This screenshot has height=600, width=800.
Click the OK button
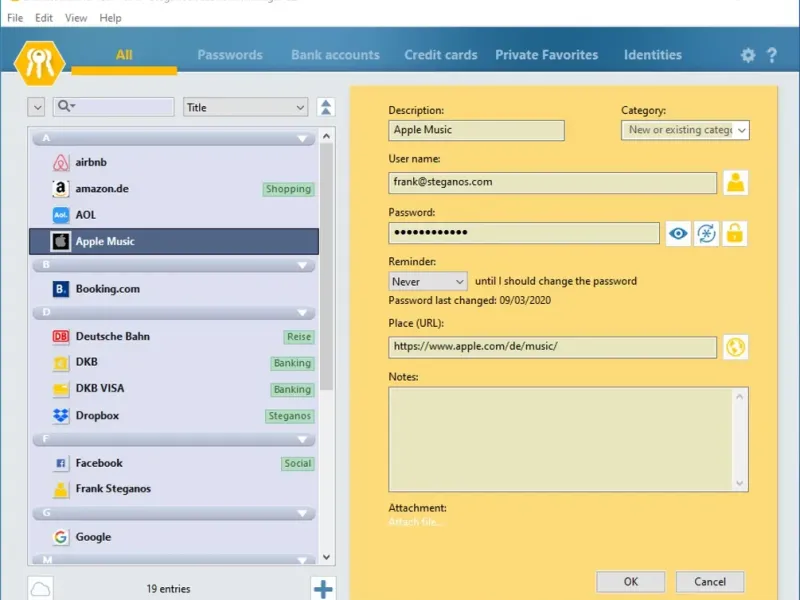pos(631,582)
